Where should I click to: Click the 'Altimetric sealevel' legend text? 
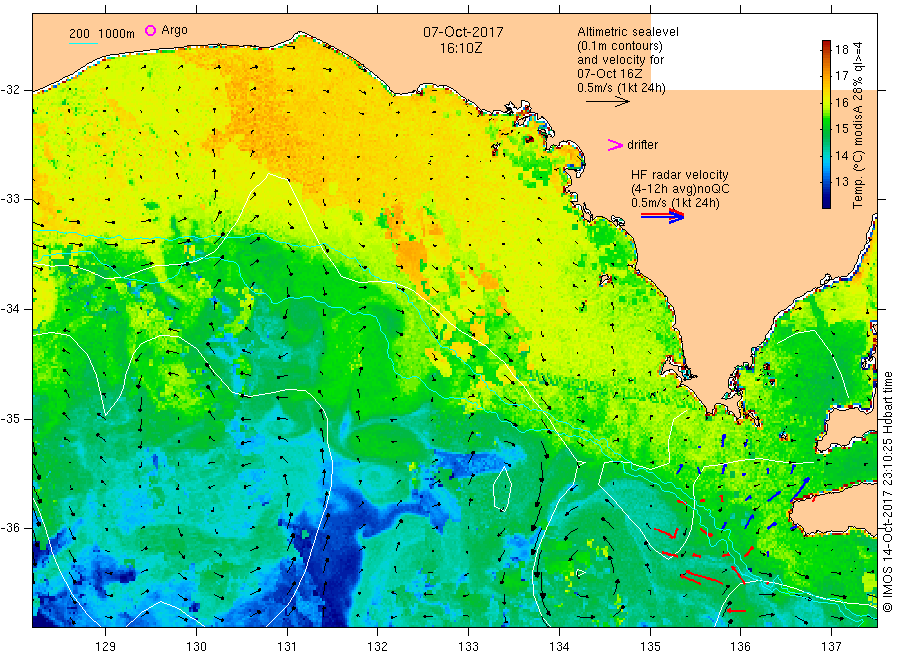pyautogui.click(x=628, y=32)
